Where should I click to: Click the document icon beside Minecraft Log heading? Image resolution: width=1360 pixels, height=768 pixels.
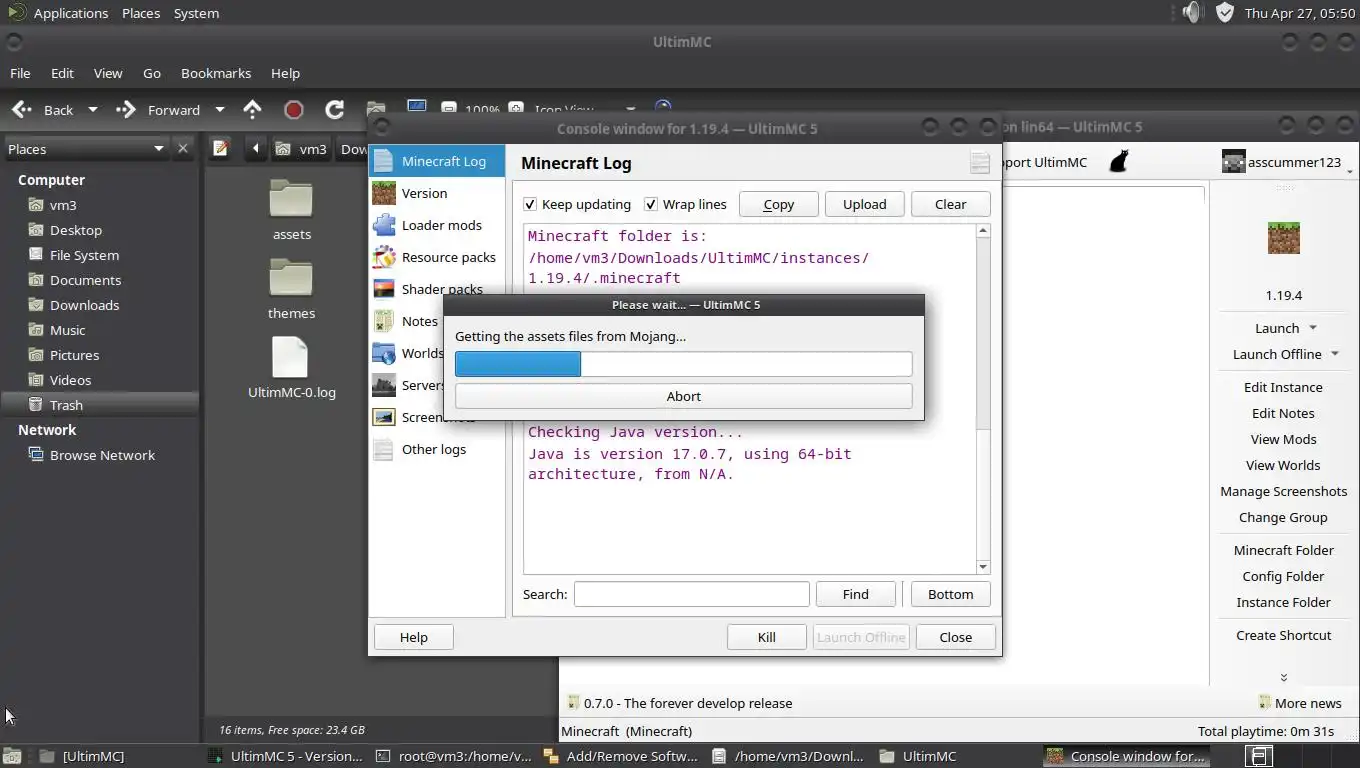tap(980, 163)
